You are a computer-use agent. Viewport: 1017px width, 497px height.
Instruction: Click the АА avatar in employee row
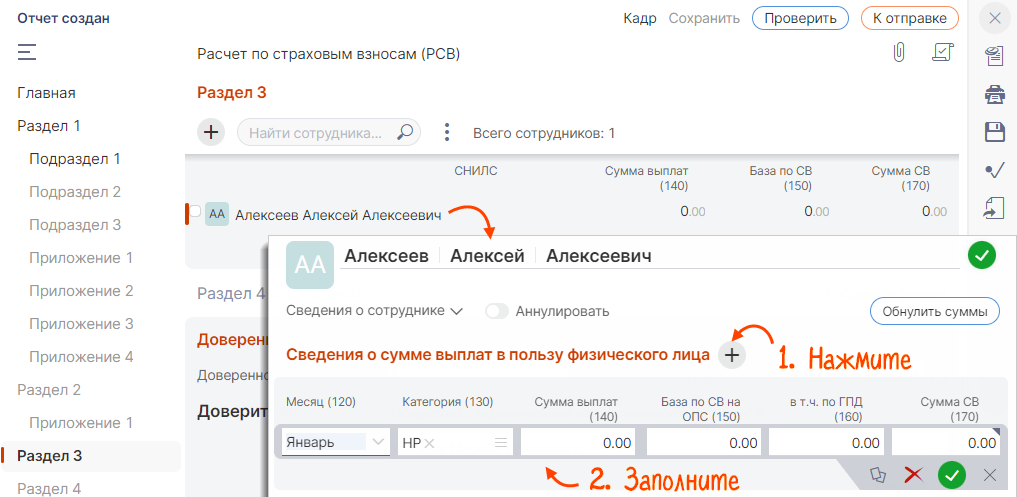(x=217, y=214)
